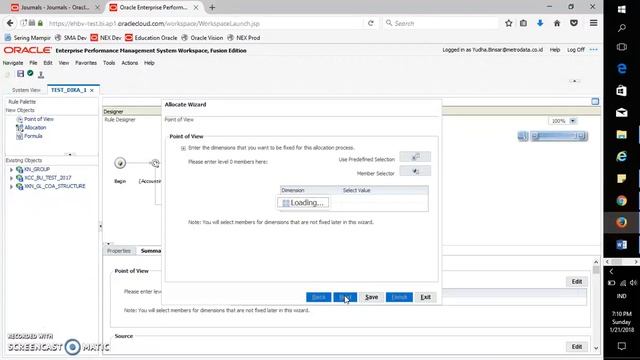
Task: Click the maximize panel icon at top right
Action: point(595,101)
